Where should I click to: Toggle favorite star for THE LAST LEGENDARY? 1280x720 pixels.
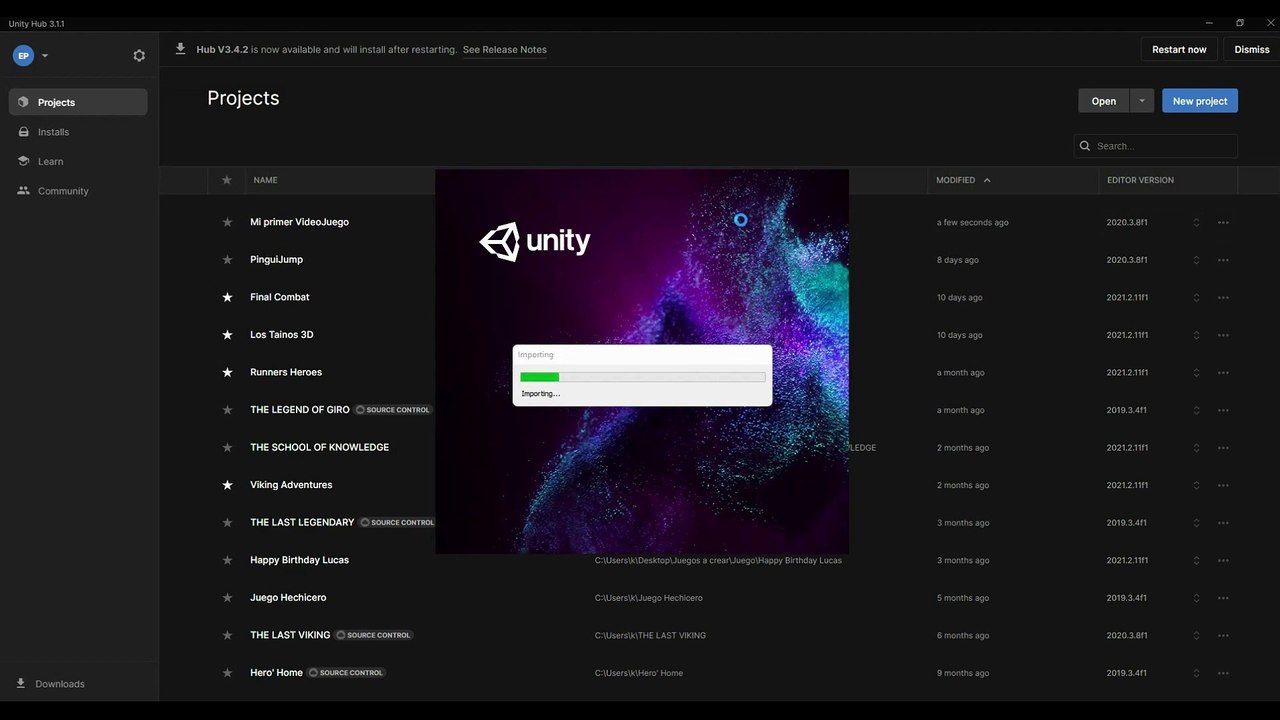pos(227,522)
